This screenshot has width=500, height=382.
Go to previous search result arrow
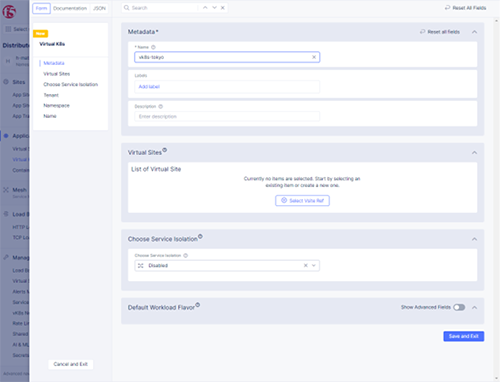tap(205, 8)
